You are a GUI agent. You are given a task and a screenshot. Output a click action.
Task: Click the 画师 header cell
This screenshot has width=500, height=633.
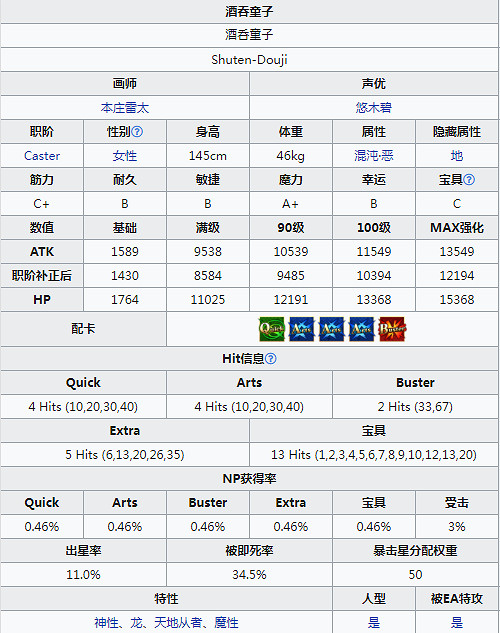125,84
